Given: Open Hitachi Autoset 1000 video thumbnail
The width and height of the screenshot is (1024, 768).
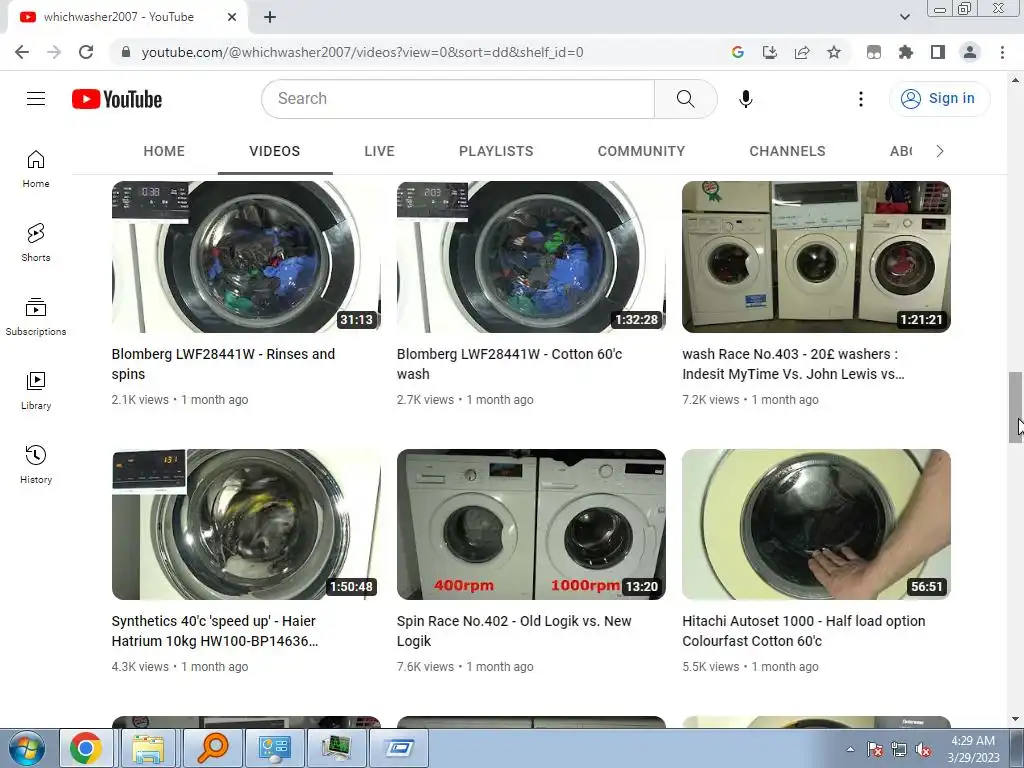Looking at the screenshot, I should [816, 524].
